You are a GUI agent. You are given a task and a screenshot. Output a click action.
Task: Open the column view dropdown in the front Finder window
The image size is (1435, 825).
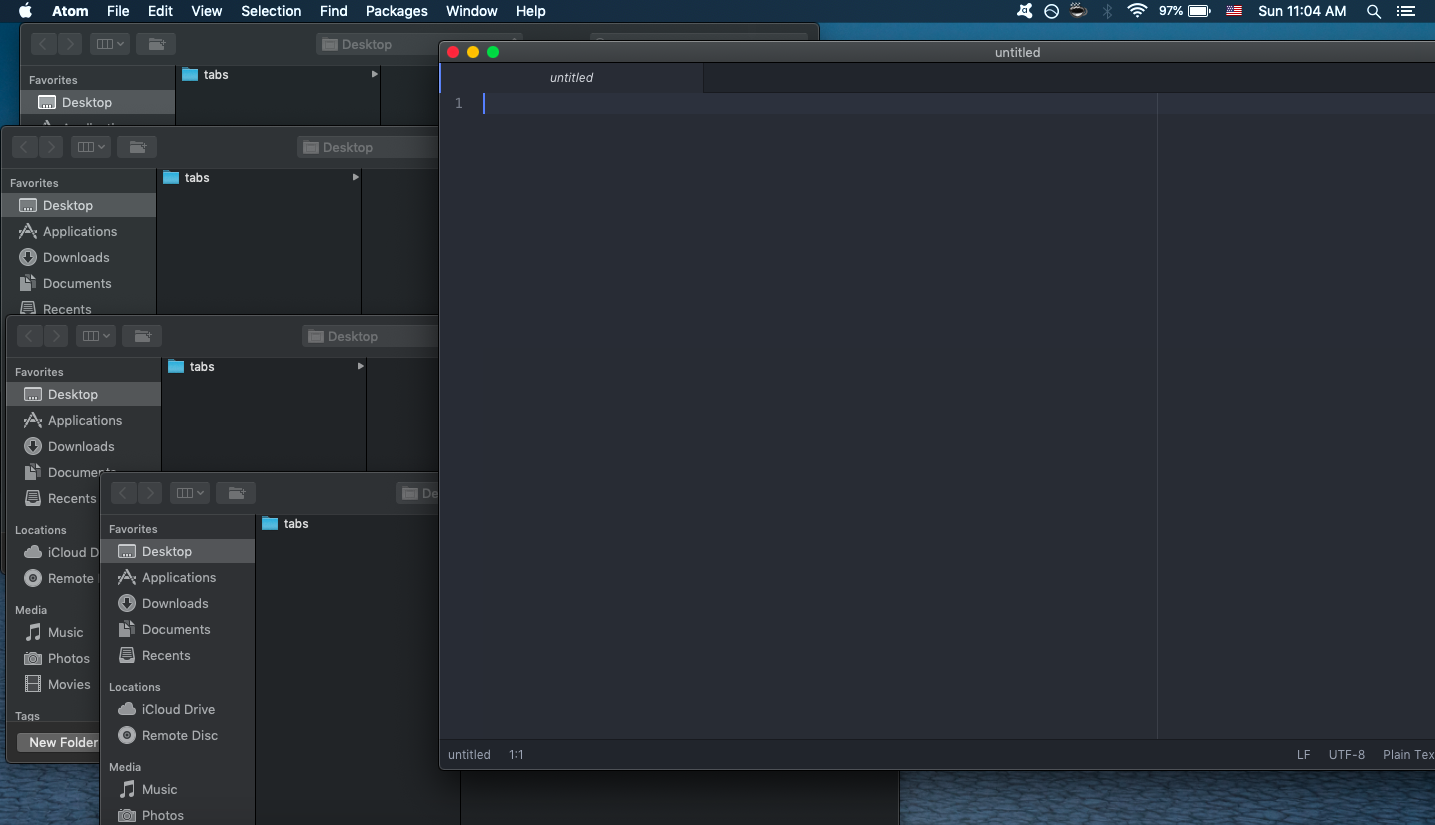tap(190, 493)
